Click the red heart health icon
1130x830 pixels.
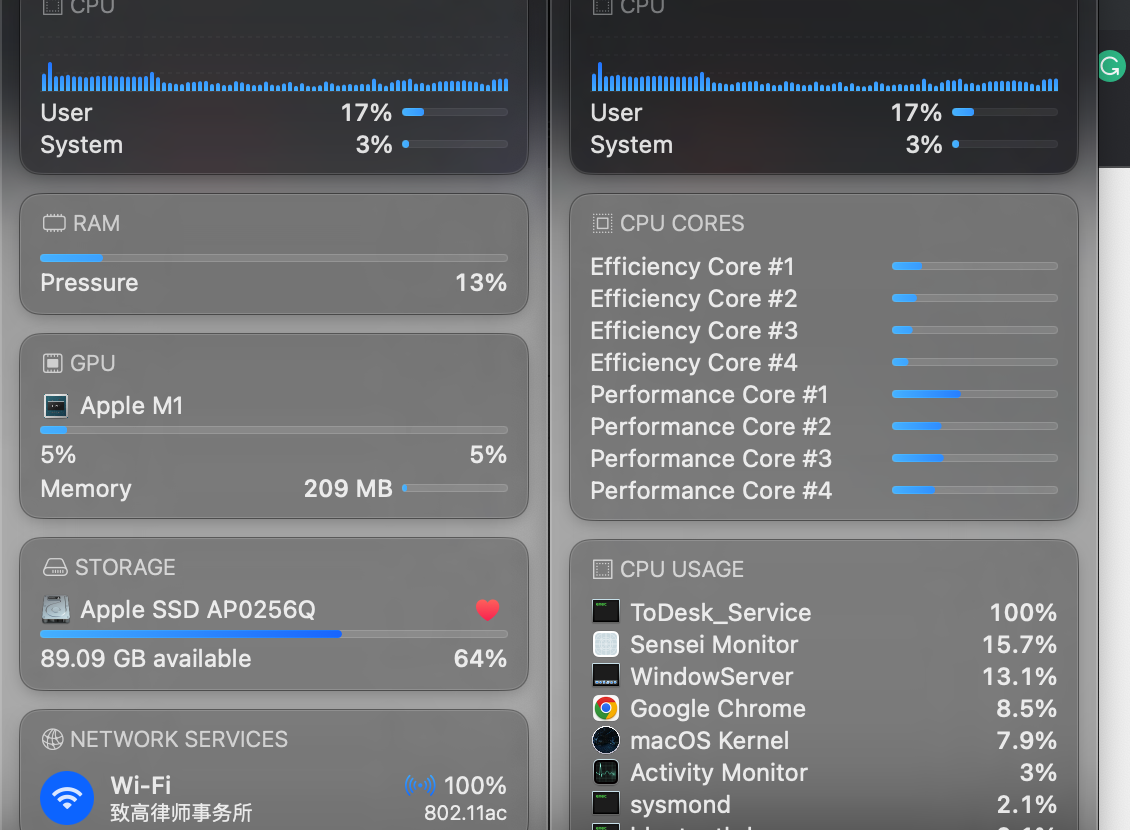pyautogui.click(x=488, y=610)
